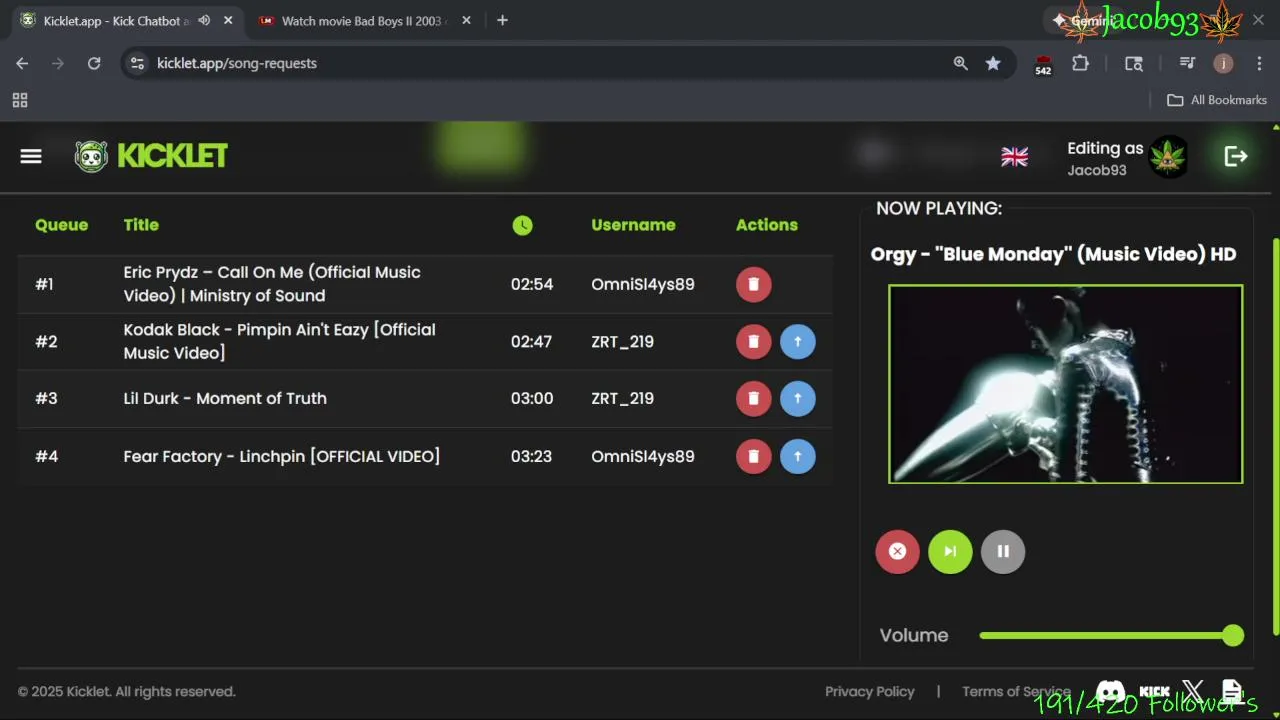The width and height of the screenshot is (1280, 720).
Task: Delete Kodak Black Pimpin Ain't Eazy request
Action: [754, 341]
